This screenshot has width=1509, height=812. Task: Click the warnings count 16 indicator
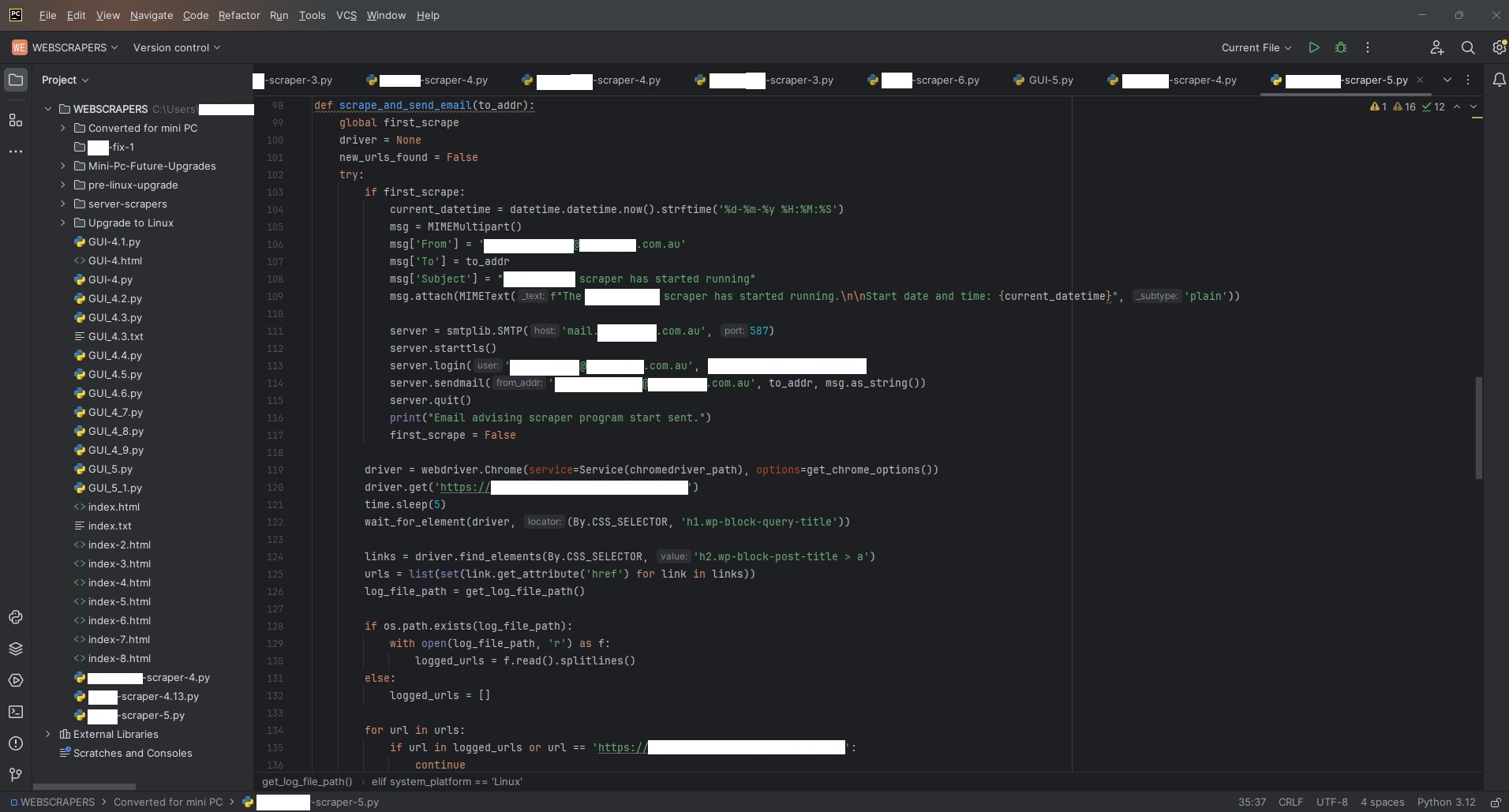tap(1405, 107)
